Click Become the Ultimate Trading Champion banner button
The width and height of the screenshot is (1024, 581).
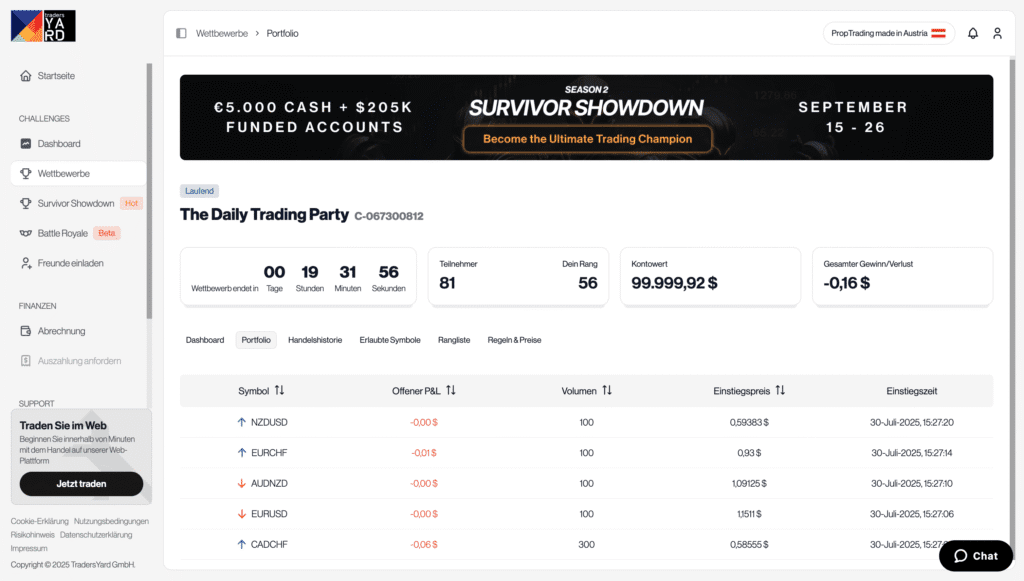pos(587,139)
